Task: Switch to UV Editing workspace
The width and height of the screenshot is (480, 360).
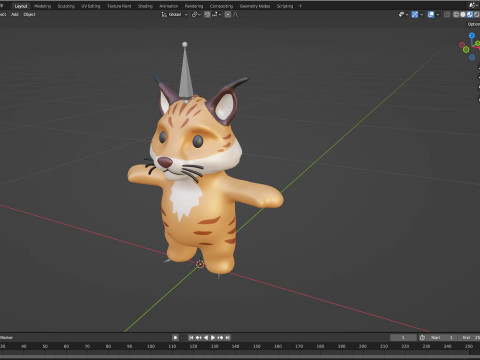Action: click(x=91, y=6)
